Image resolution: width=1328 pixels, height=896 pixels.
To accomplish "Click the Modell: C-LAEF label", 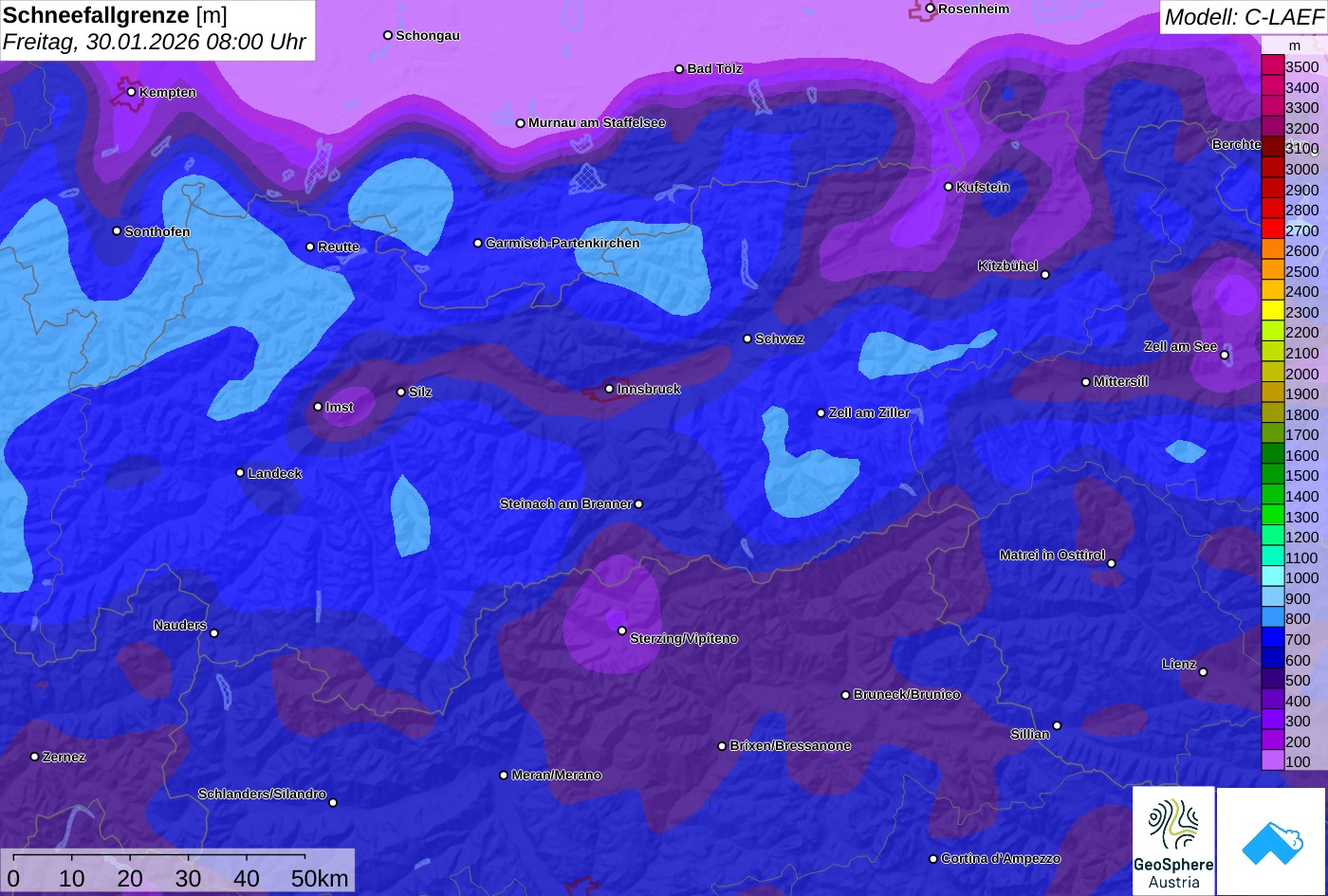I will tap(1243, 16).
